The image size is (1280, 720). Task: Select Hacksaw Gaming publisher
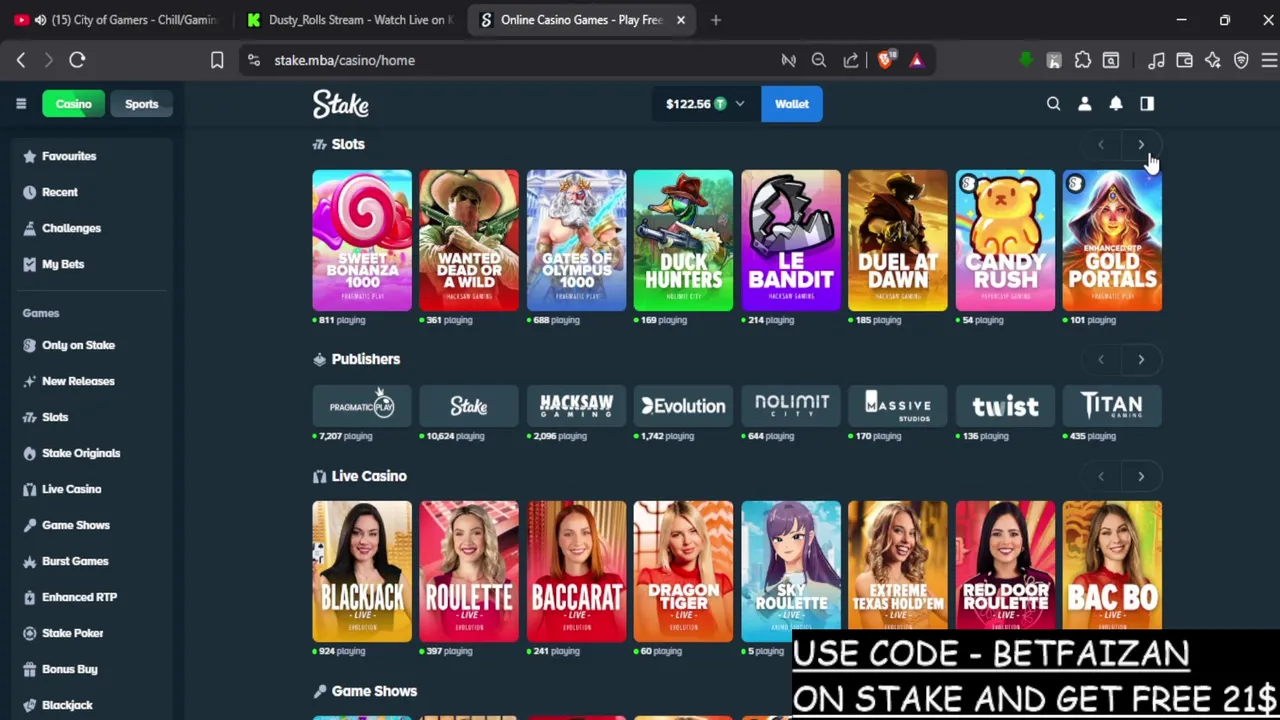click(576, 406)
